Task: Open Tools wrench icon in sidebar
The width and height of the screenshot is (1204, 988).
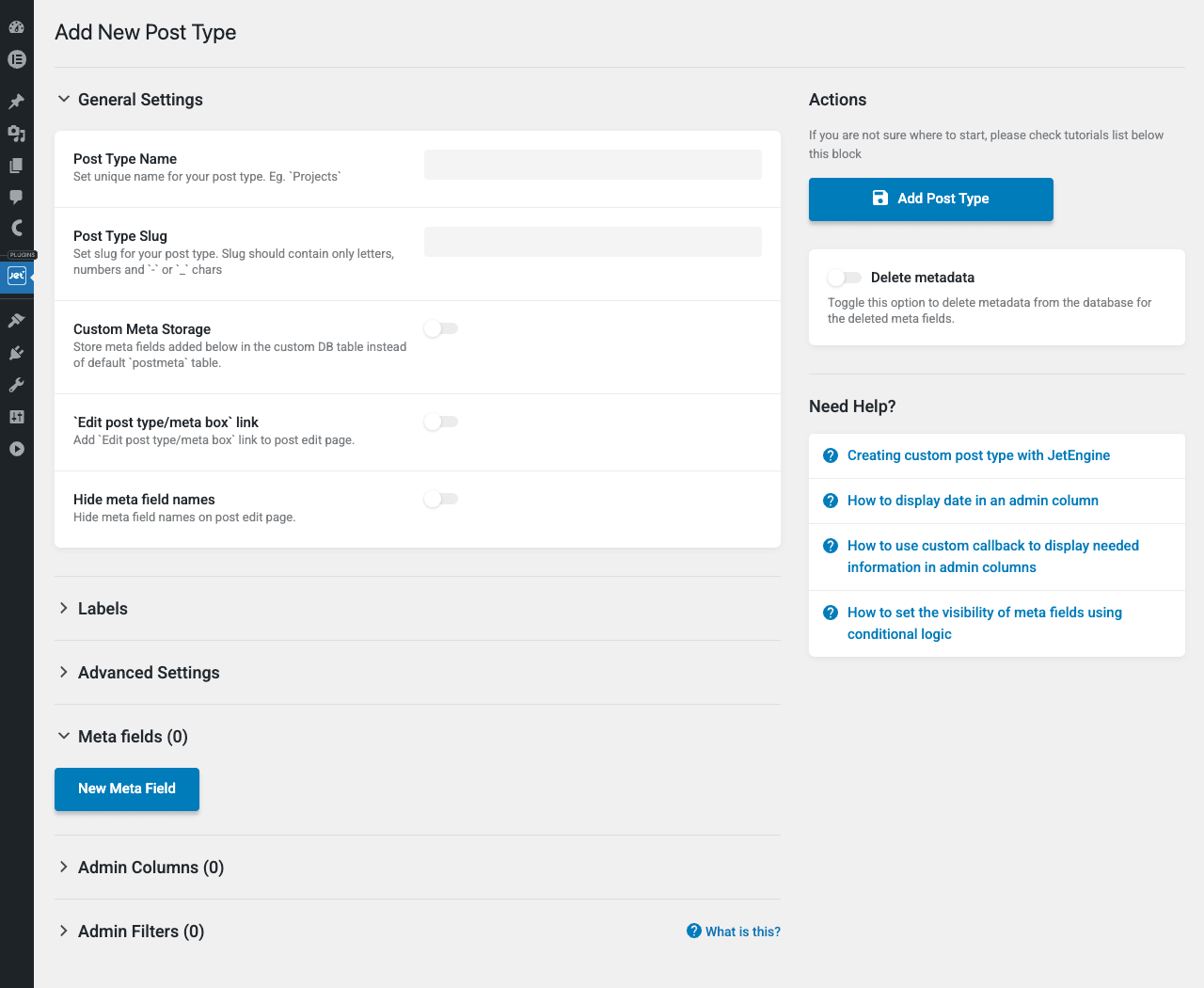Action: pos(16,385)
